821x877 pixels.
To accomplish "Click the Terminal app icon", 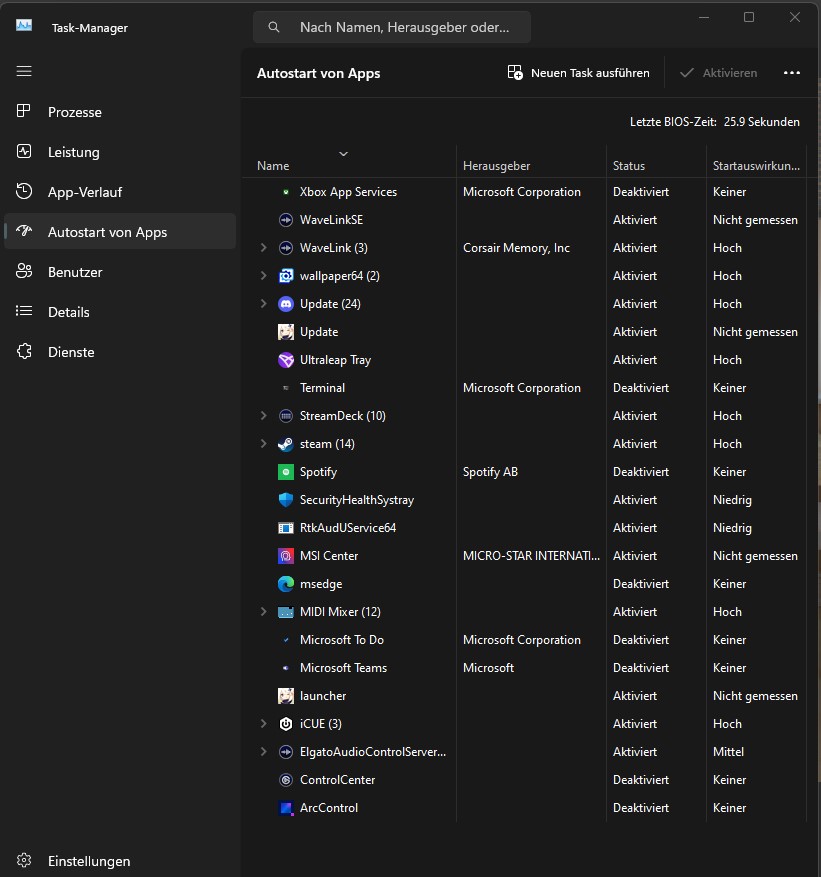I will pyautogui.click(x=286, y=388).
